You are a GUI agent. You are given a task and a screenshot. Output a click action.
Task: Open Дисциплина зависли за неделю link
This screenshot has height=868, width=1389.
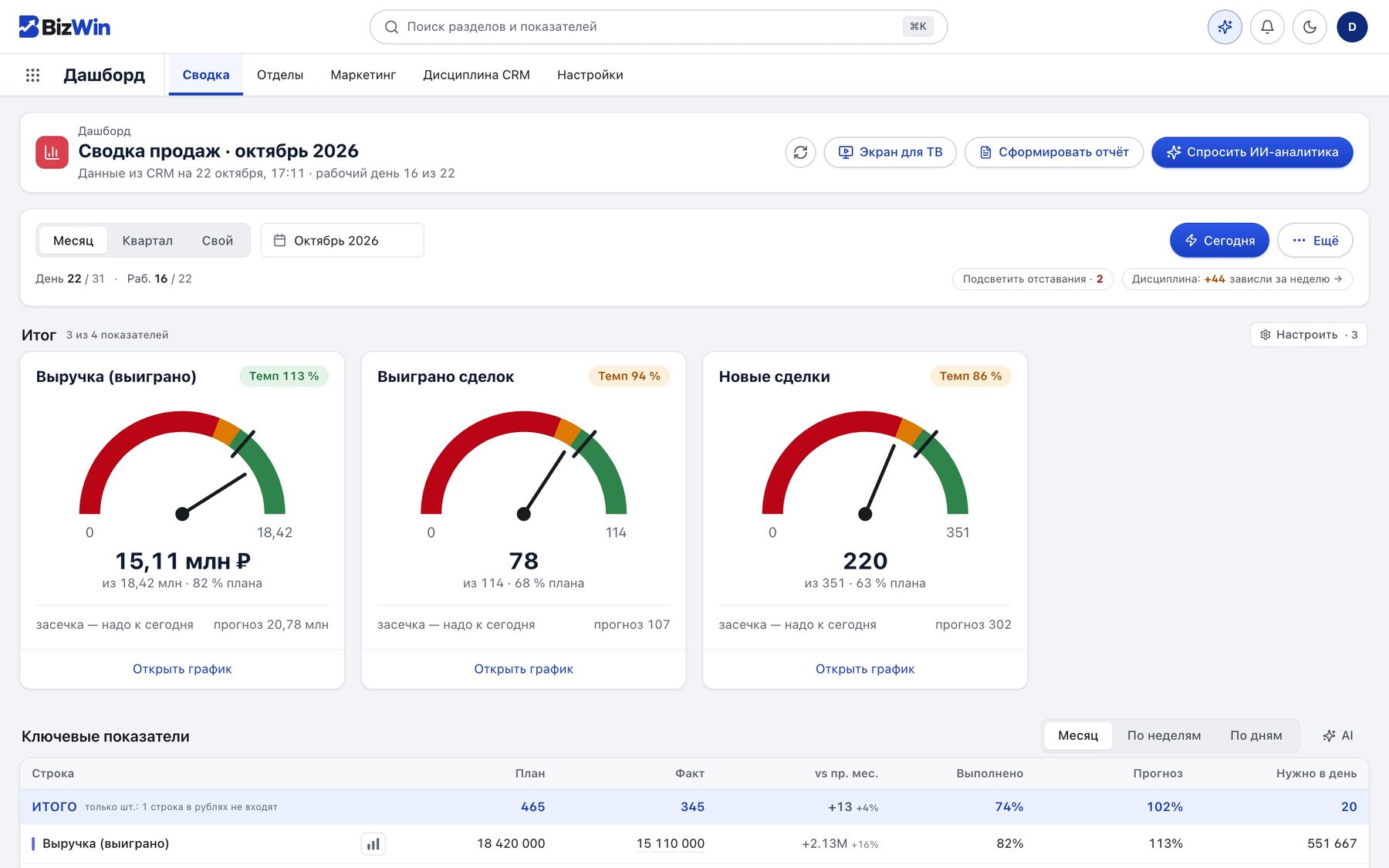pos(1237,279)
